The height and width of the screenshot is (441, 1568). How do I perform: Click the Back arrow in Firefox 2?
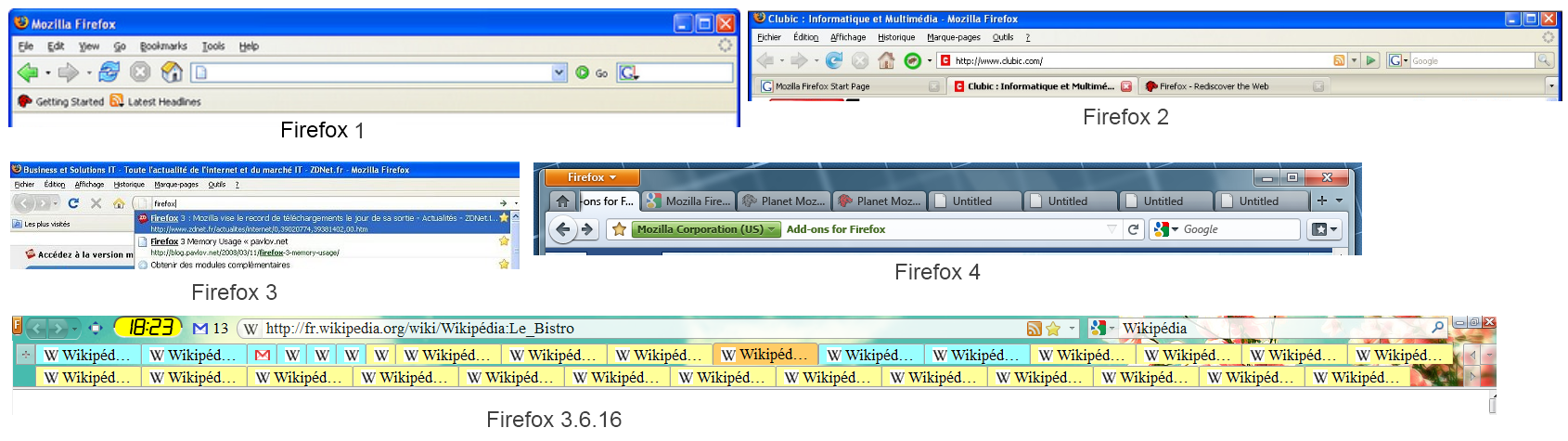click(765, 60)
